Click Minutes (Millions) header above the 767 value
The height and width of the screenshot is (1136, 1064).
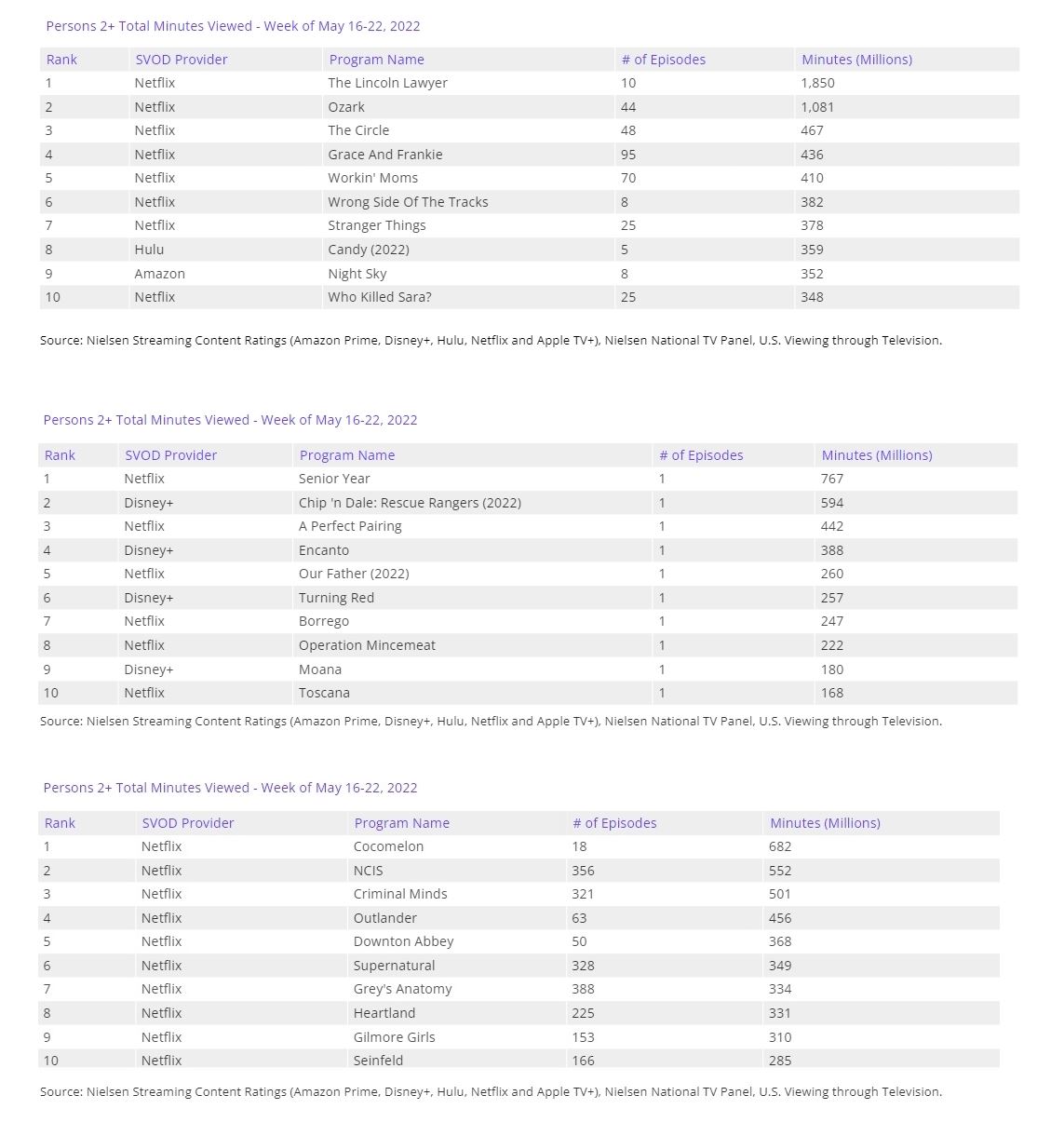pyautogui.click(x=876, y=455)
